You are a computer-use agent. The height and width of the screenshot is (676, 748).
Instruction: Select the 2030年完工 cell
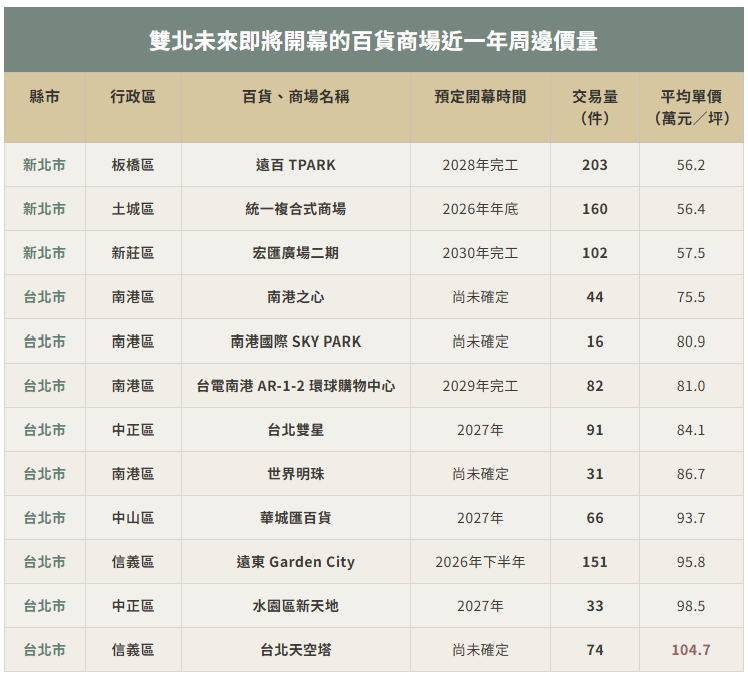480,253
